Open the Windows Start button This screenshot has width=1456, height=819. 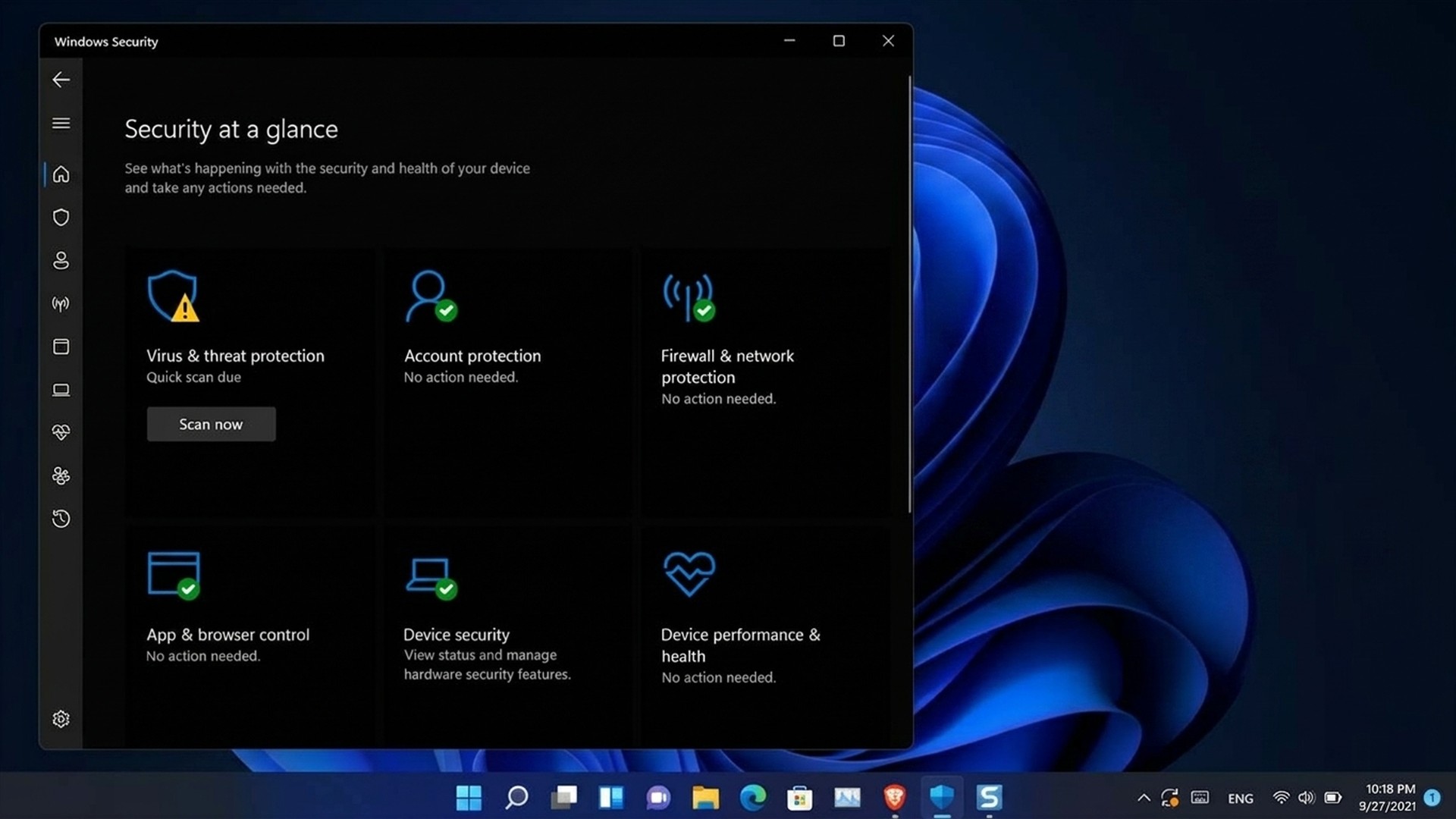(x=469, y=798)
